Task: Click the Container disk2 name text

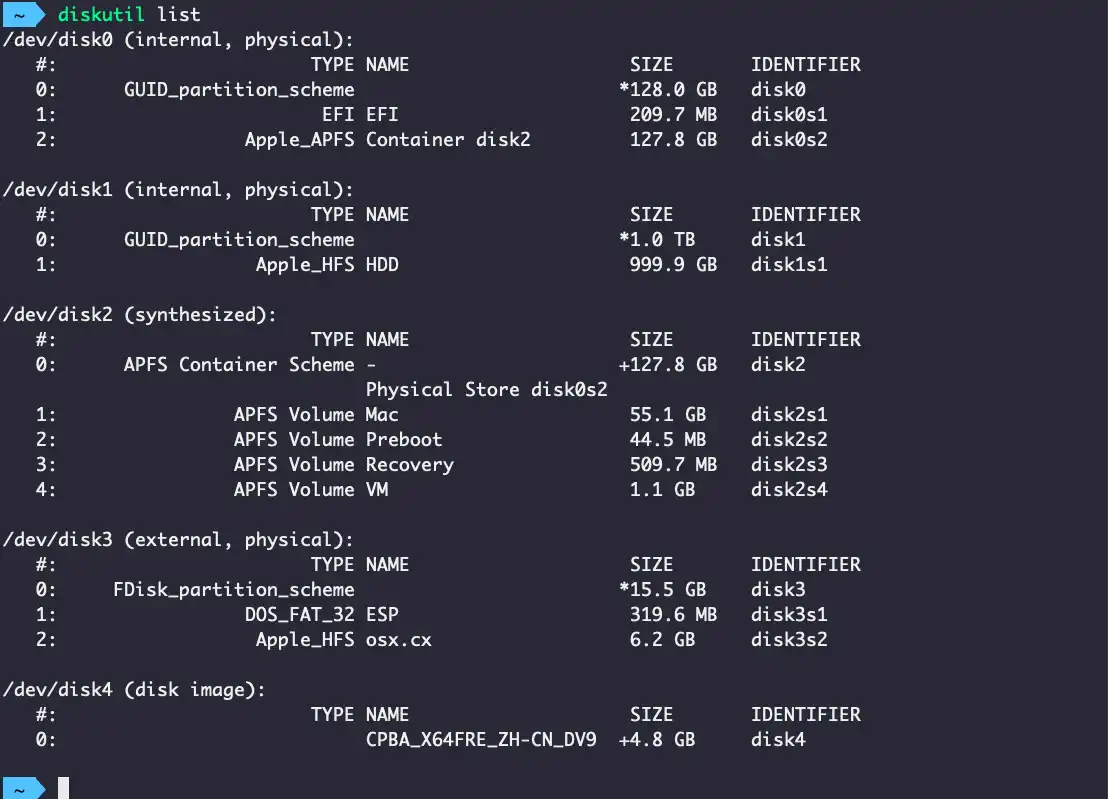Action: click(448, 140)
